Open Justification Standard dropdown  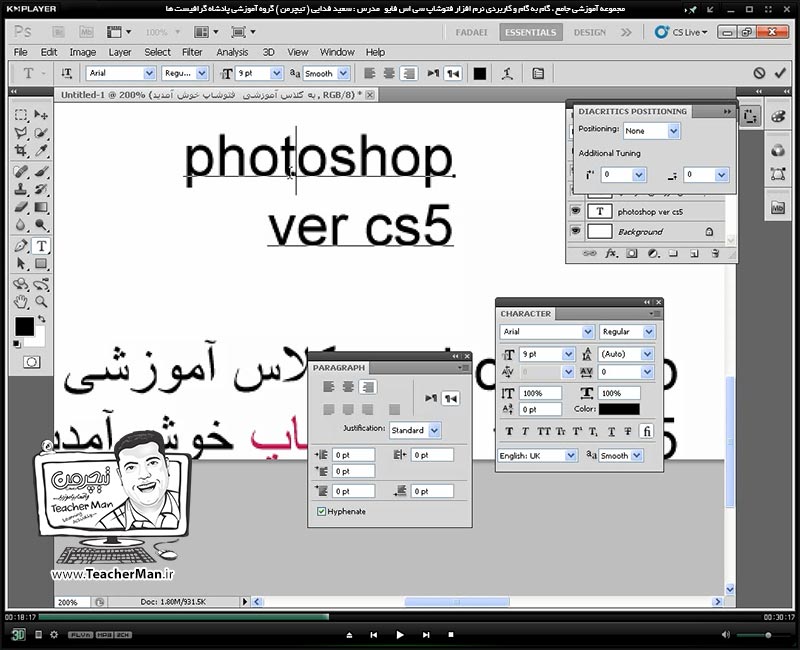point(434,430)
